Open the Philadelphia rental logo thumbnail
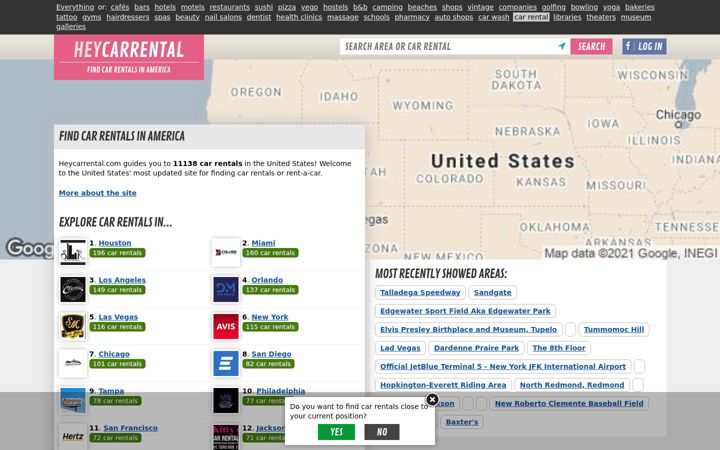This screenshot has height=450, width=720. coord(226,400)
